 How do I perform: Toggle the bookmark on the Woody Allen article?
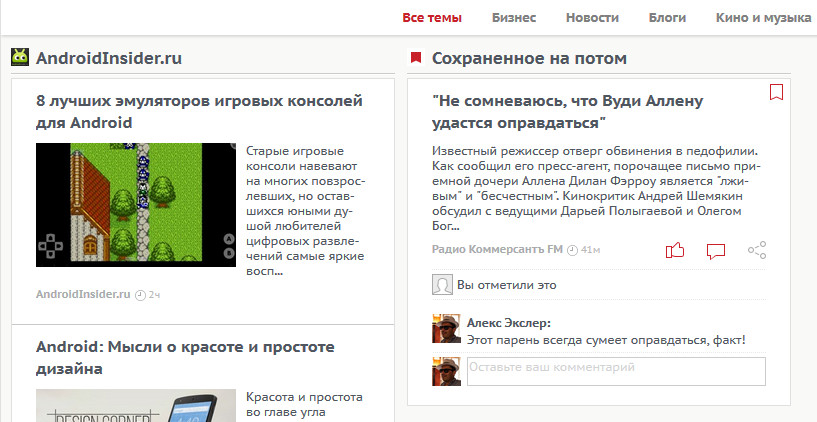point(776,93)
